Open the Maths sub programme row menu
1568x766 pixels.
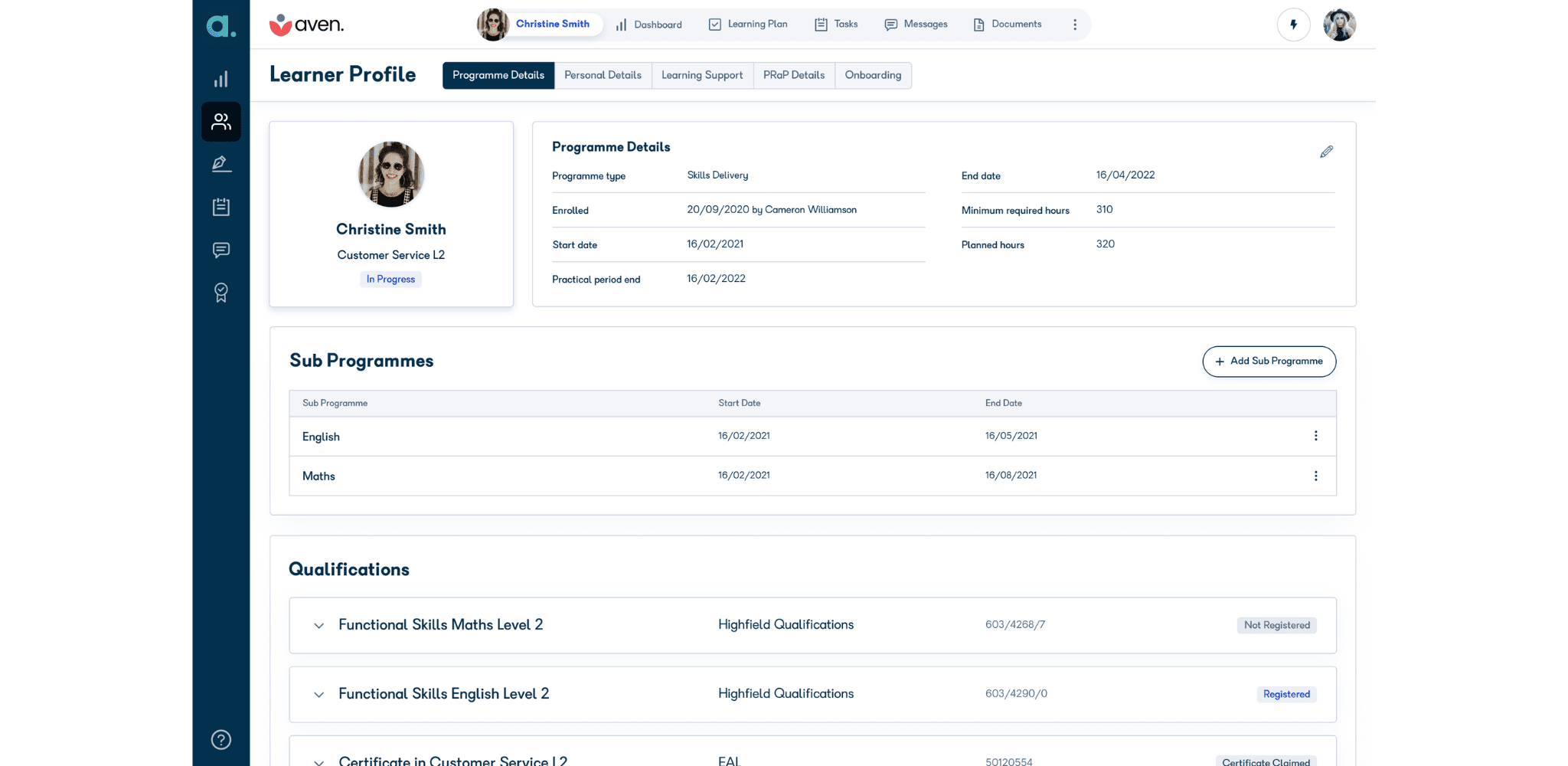[x=1316, y=476]
